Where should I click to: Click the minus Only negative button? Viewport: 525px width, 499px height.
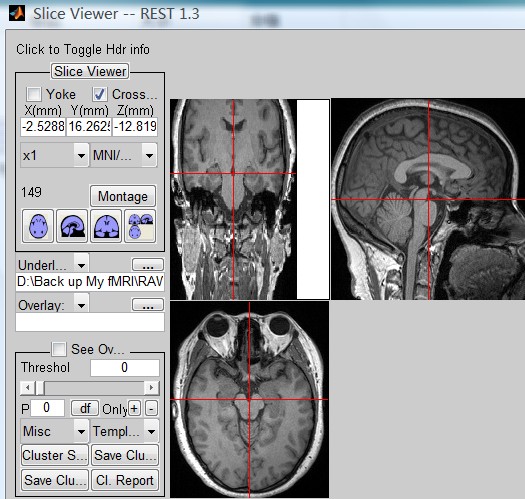coord(151,409)
